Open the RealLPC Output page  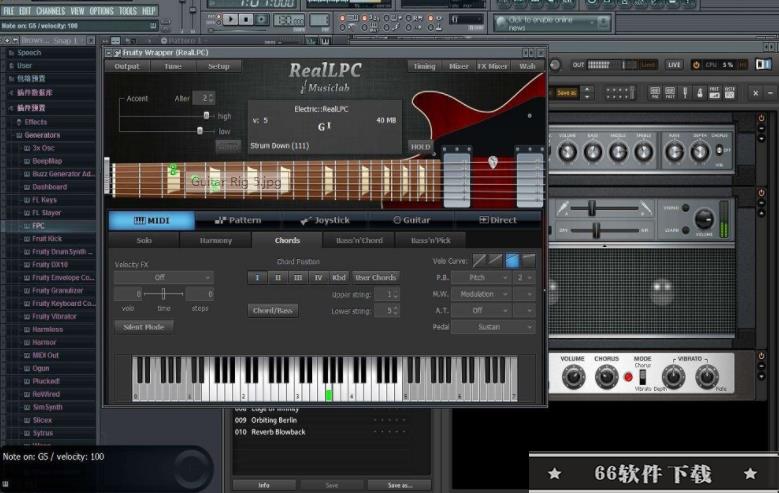pyautogui.click(x=127, y=66)
